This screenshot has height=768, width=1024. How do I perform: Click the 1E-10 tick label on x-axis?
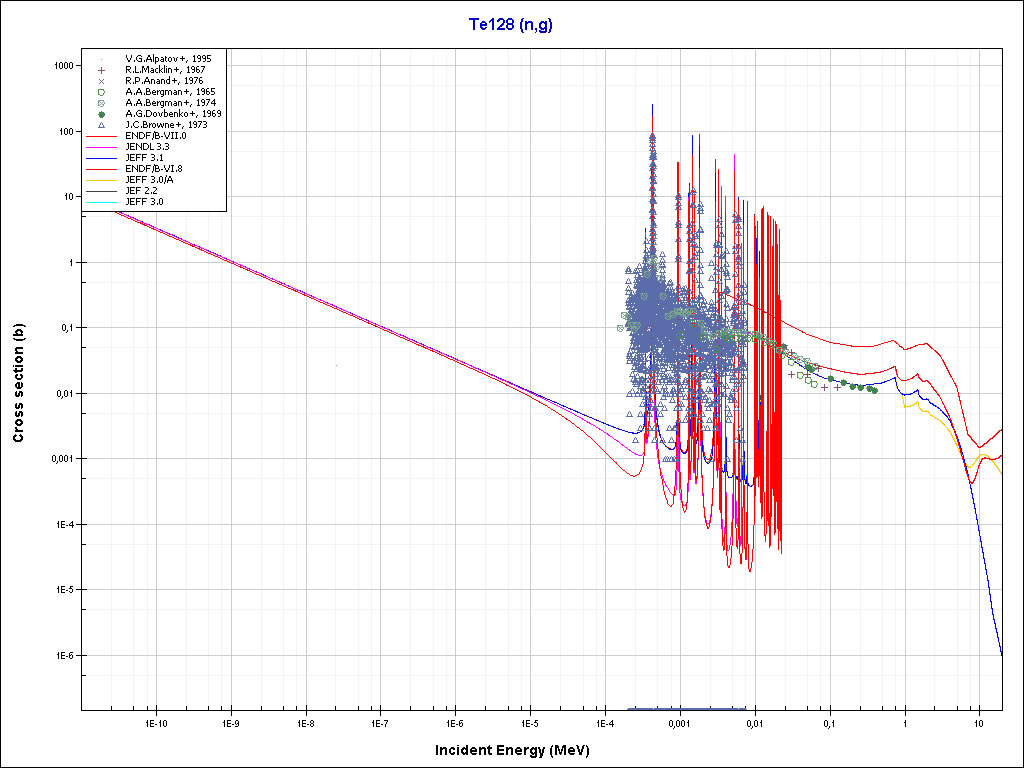(155, 722)
